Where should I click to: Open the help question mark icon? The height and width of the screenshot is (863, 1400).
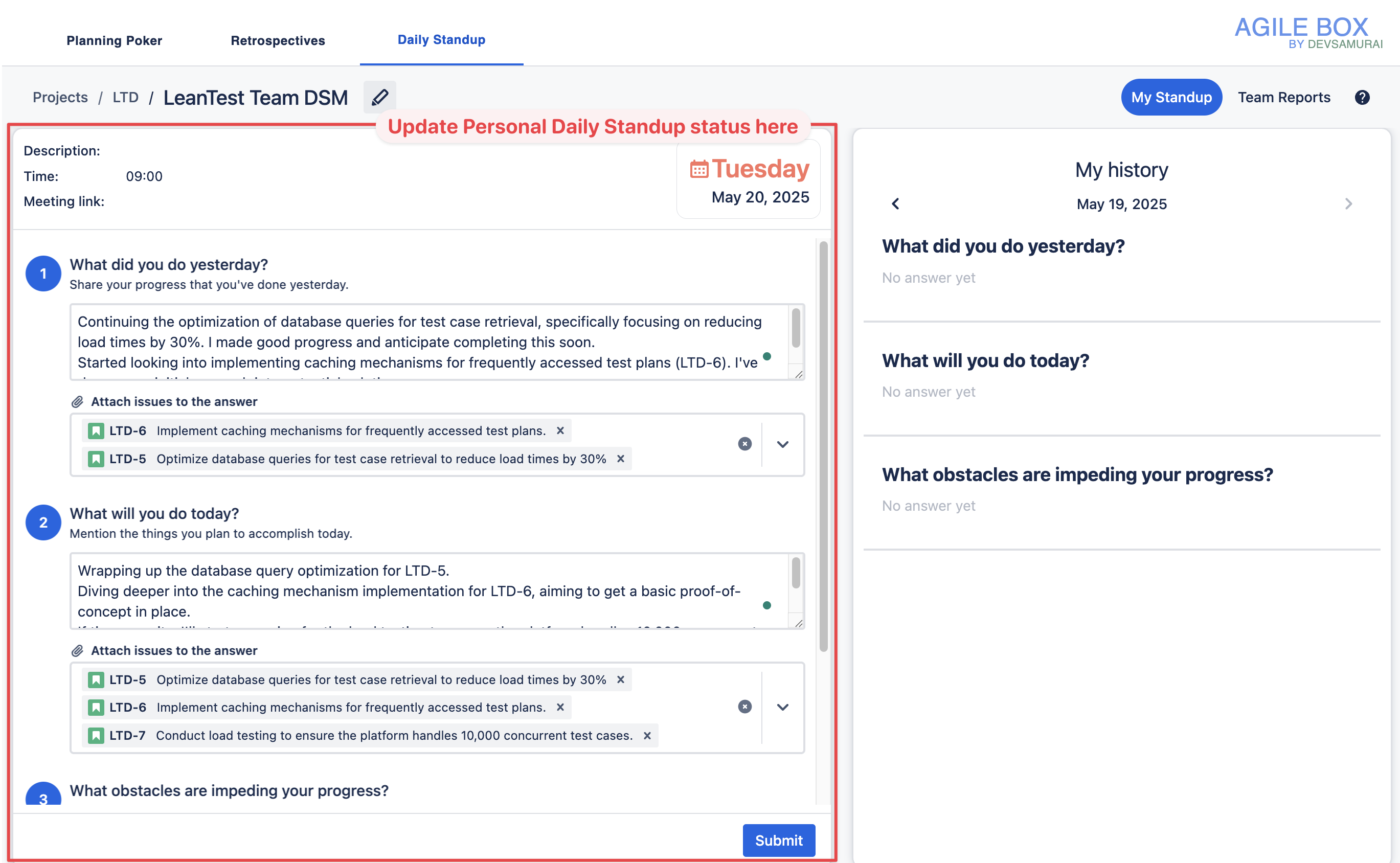click(x=1362, y=98)
